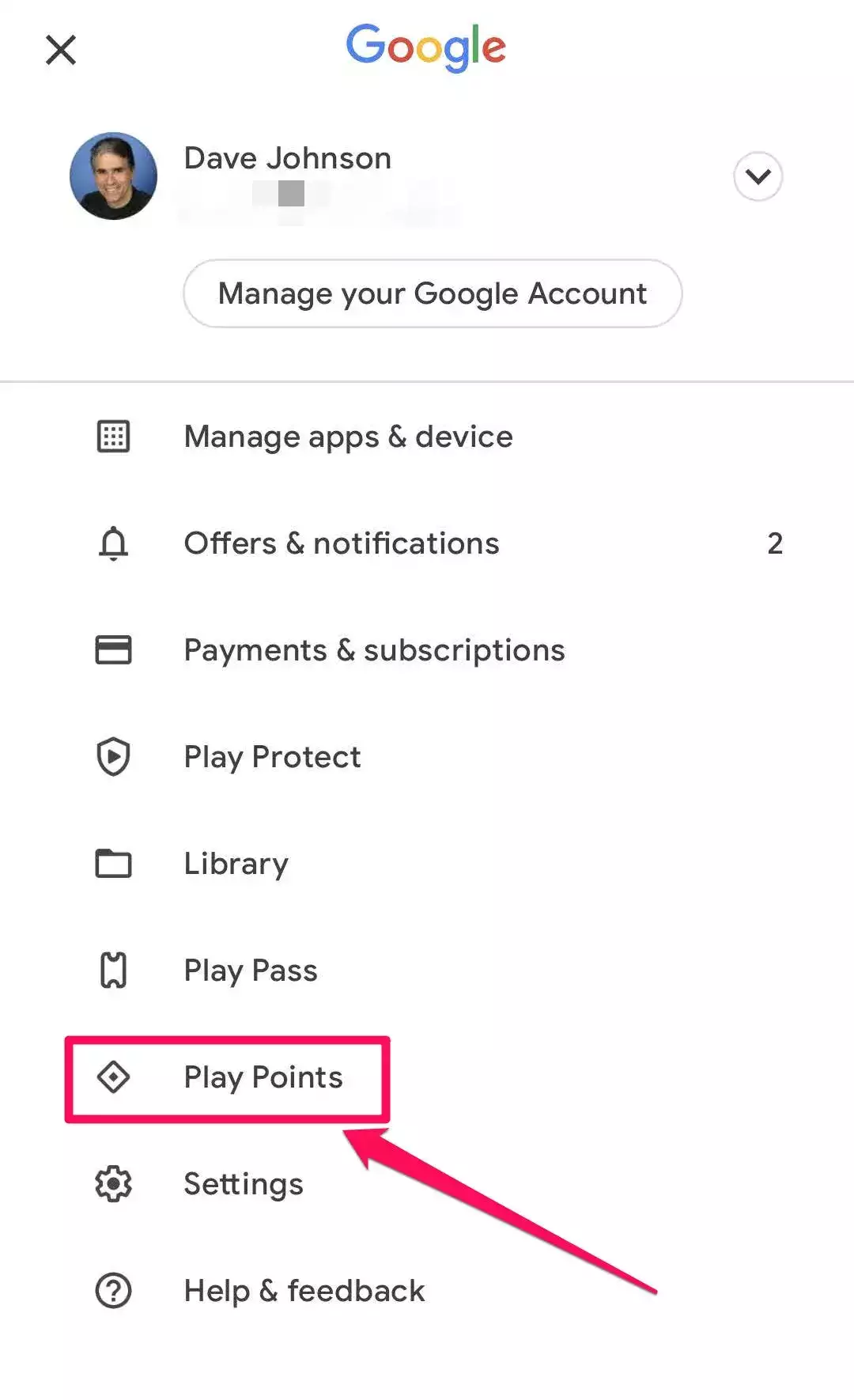
Task: Select the Play Points menu entry
Action: 263,1077
